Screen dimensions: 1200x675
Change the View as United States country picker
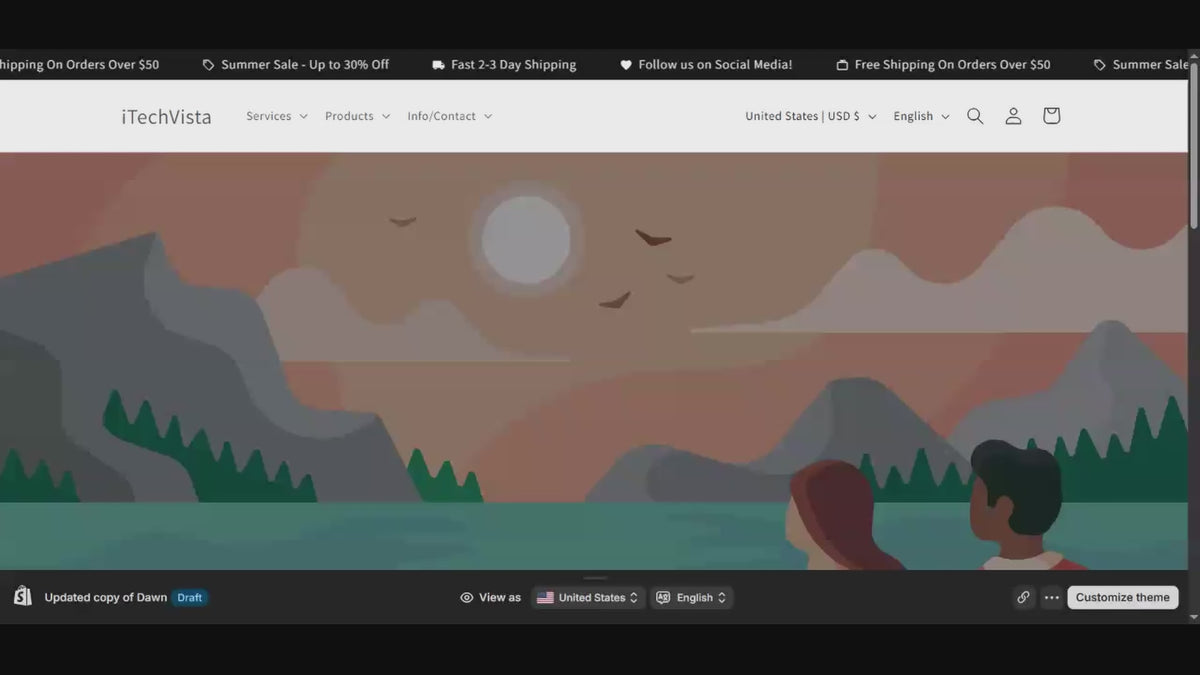coord(588,597)
